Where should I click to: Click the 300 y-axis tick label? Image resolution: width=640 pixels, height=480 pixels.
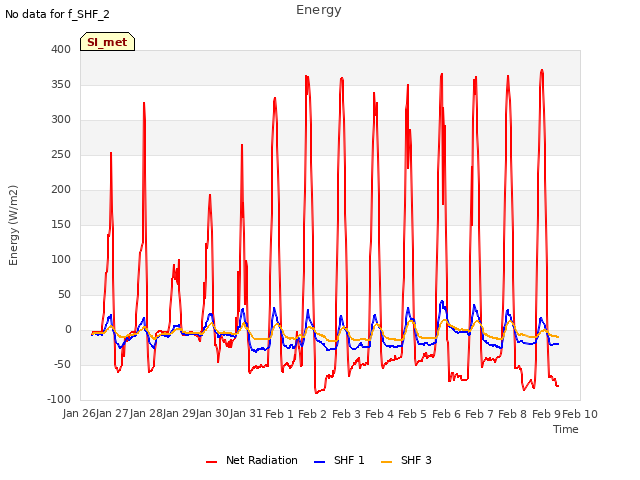tap(61, 120)
